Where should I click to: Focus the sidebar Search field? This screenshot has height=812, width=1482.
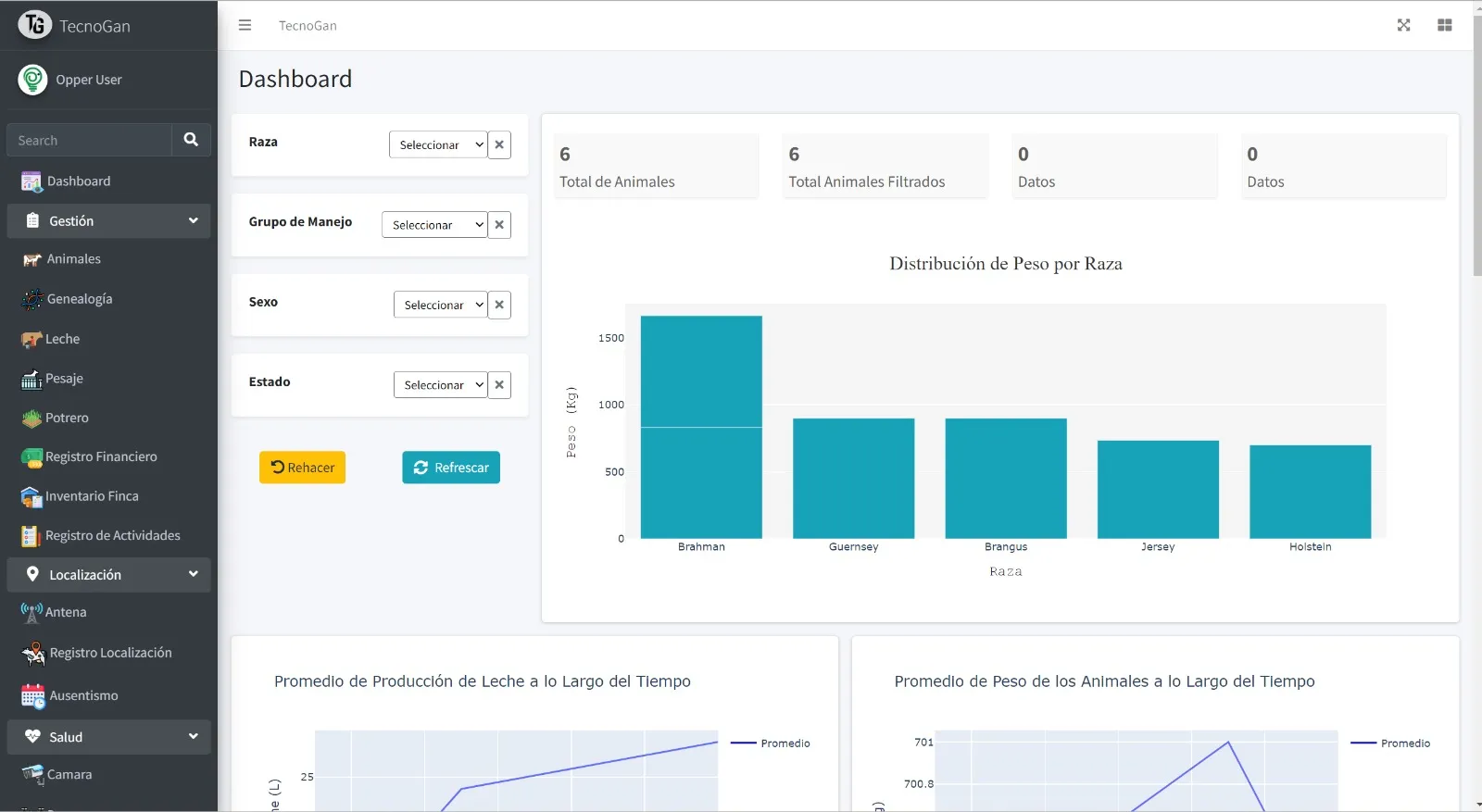point(89,140)
